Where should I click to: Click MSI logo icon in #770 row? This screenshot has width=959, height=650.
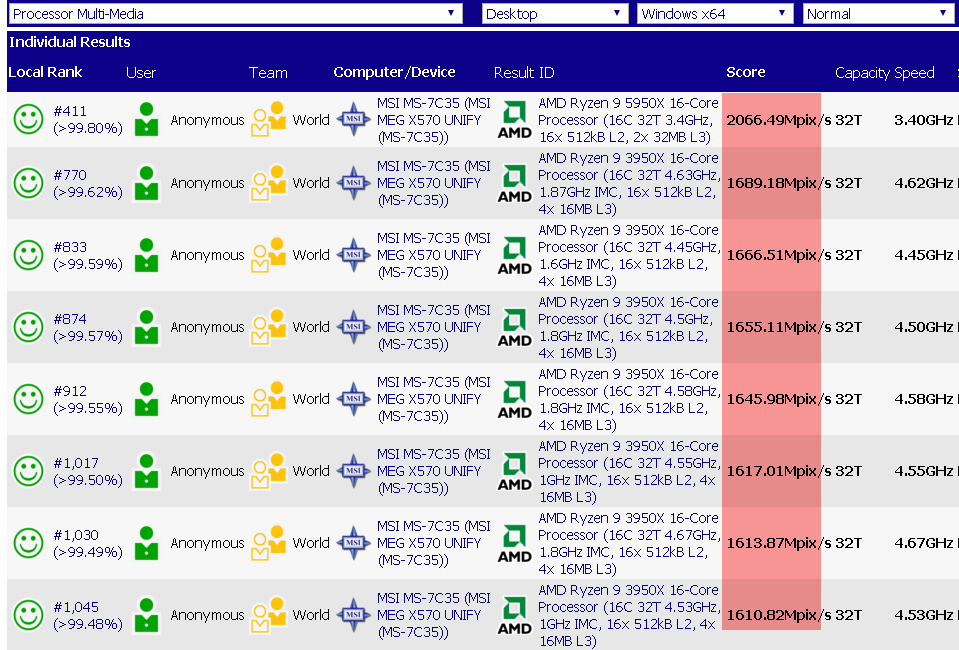pyautogui.click(x=354, y=182)
